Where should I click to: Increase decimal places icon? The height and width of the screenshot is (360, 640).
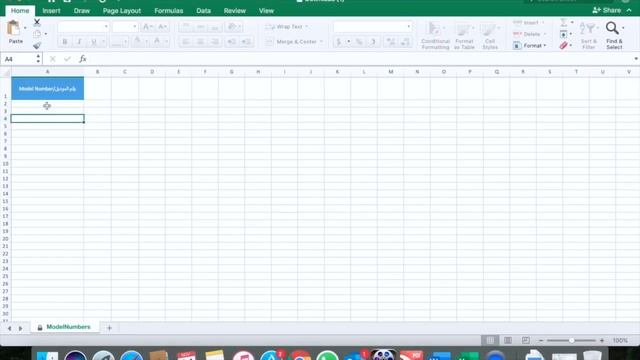click(x=391, y=42)
